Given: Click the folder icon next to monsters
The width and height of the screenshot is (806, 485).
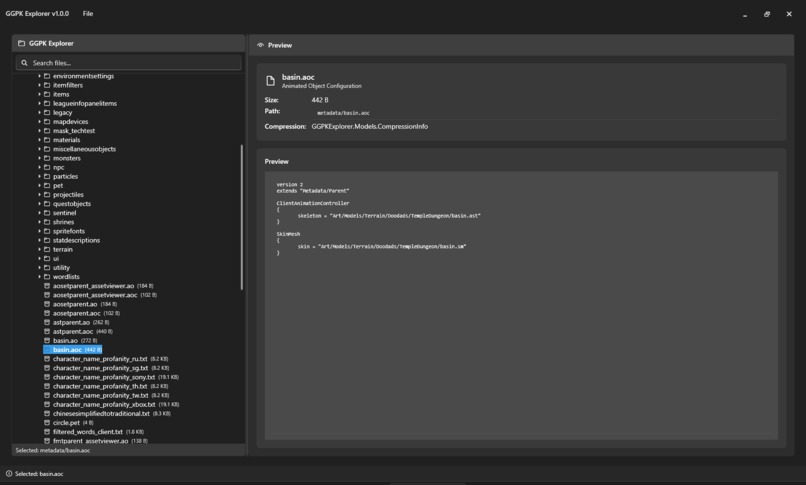Looking at the screenshot, I should (47, 158).
